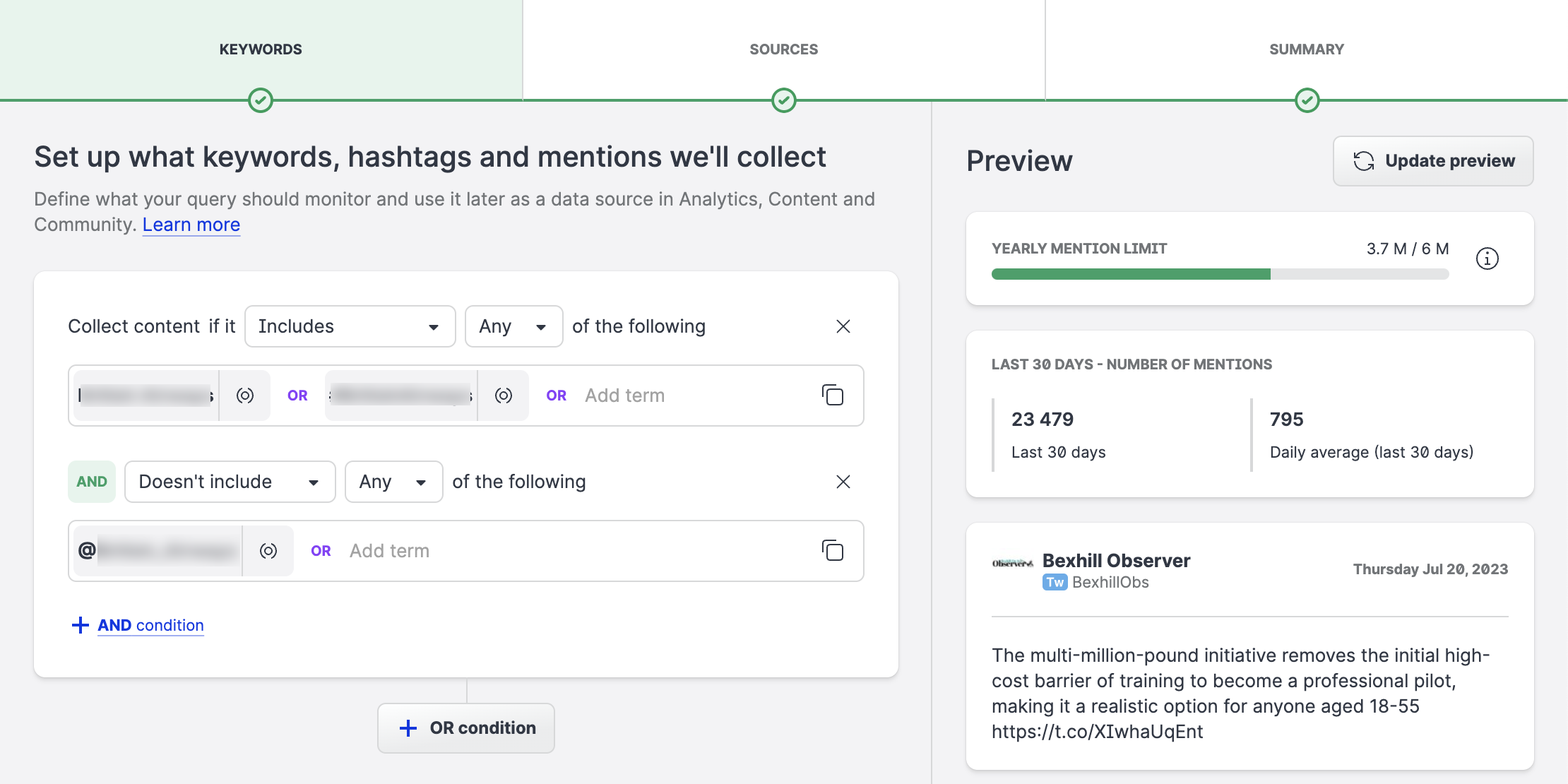
Task: Click the Update preview button
Action: tap(1433, 161)
